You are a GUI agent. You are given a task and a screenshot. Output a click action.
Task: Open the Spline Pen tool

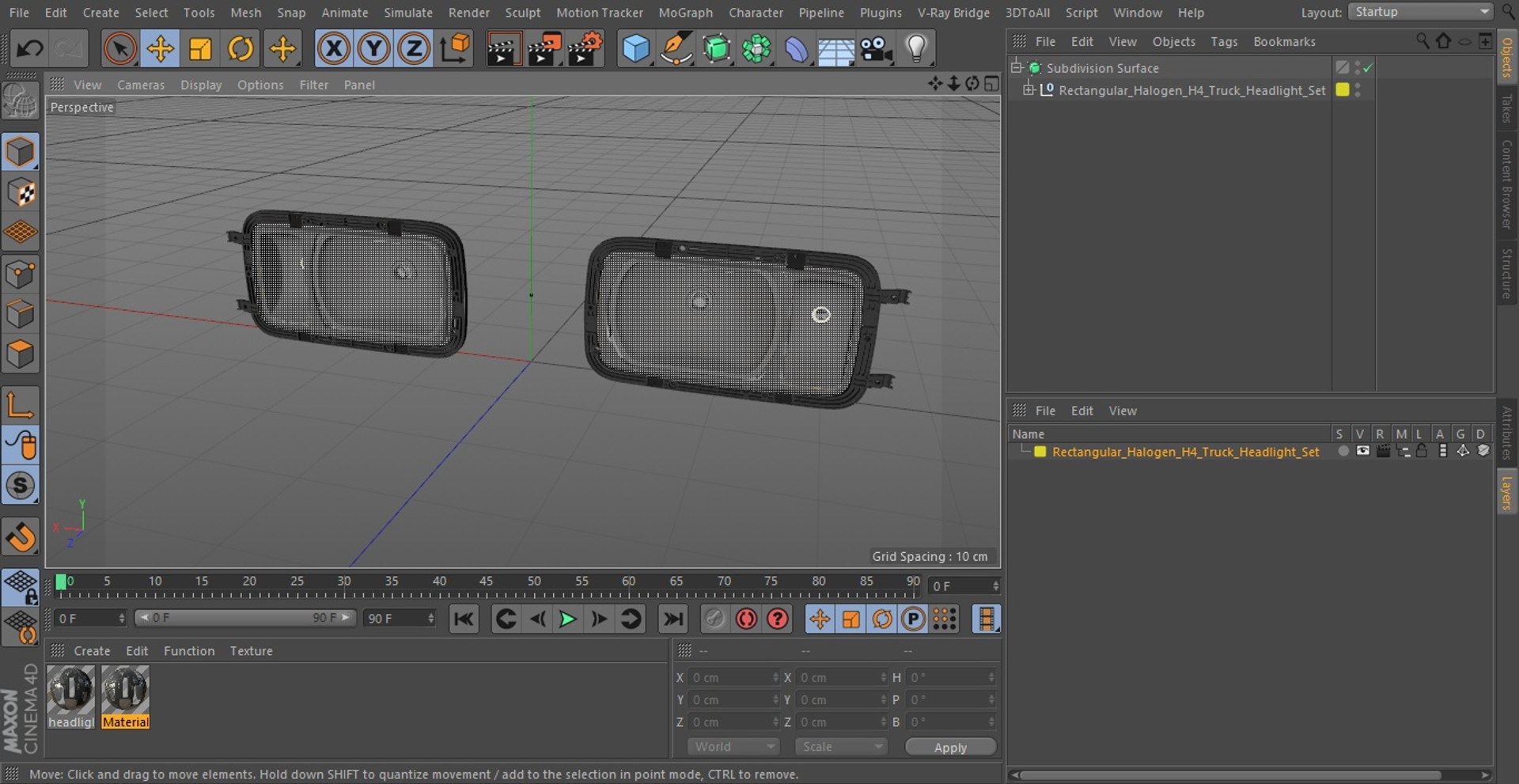click(x=676, y=49)
